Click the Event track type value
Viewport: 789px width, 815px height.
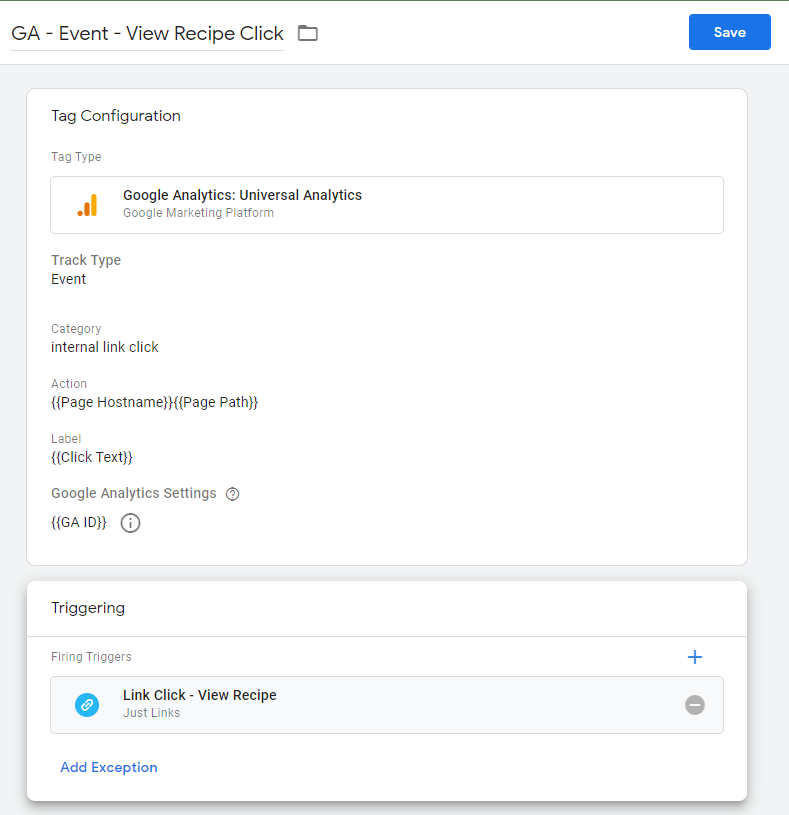(x=69, y=279)
